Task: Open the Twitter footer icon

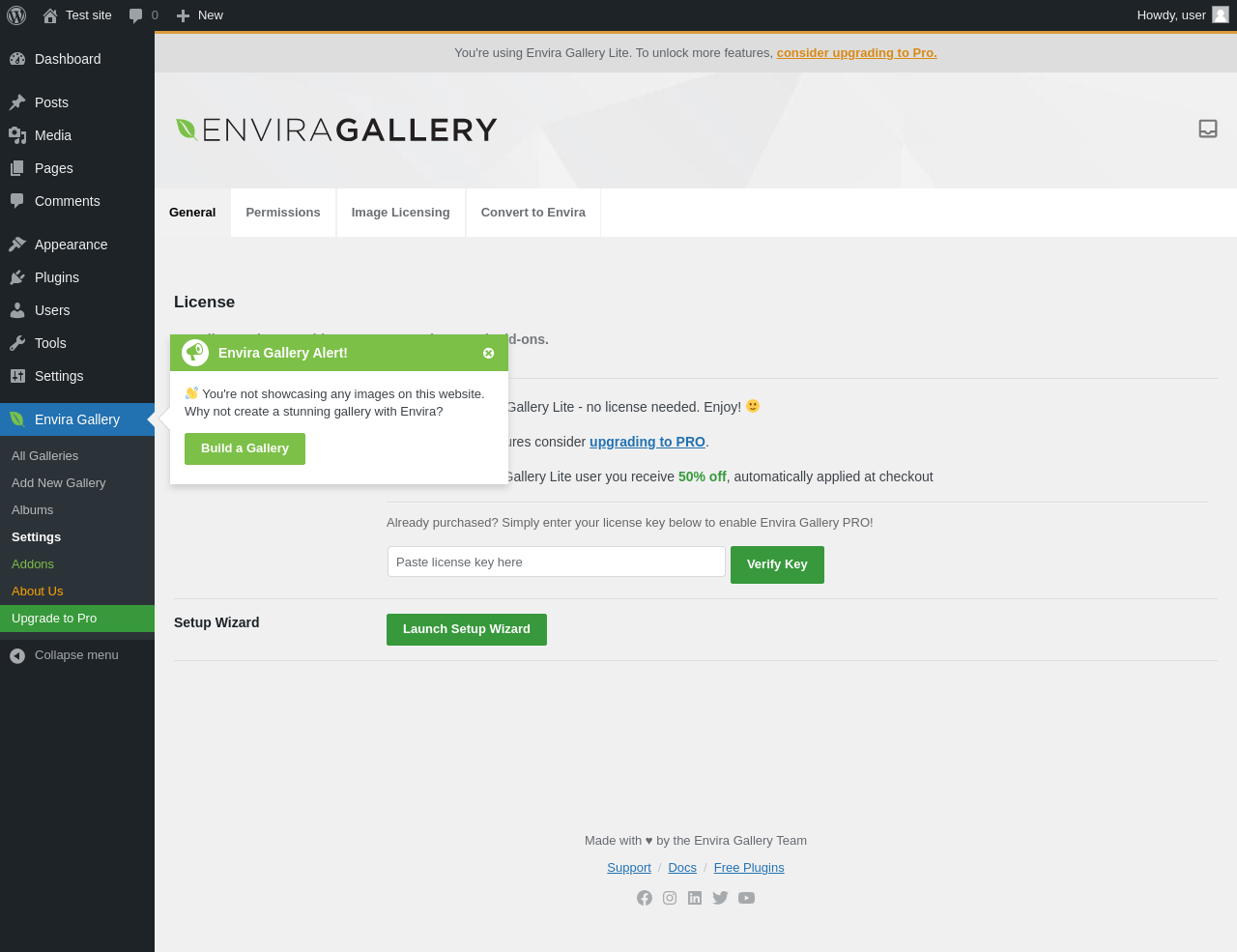Action: tap(720, 898)
